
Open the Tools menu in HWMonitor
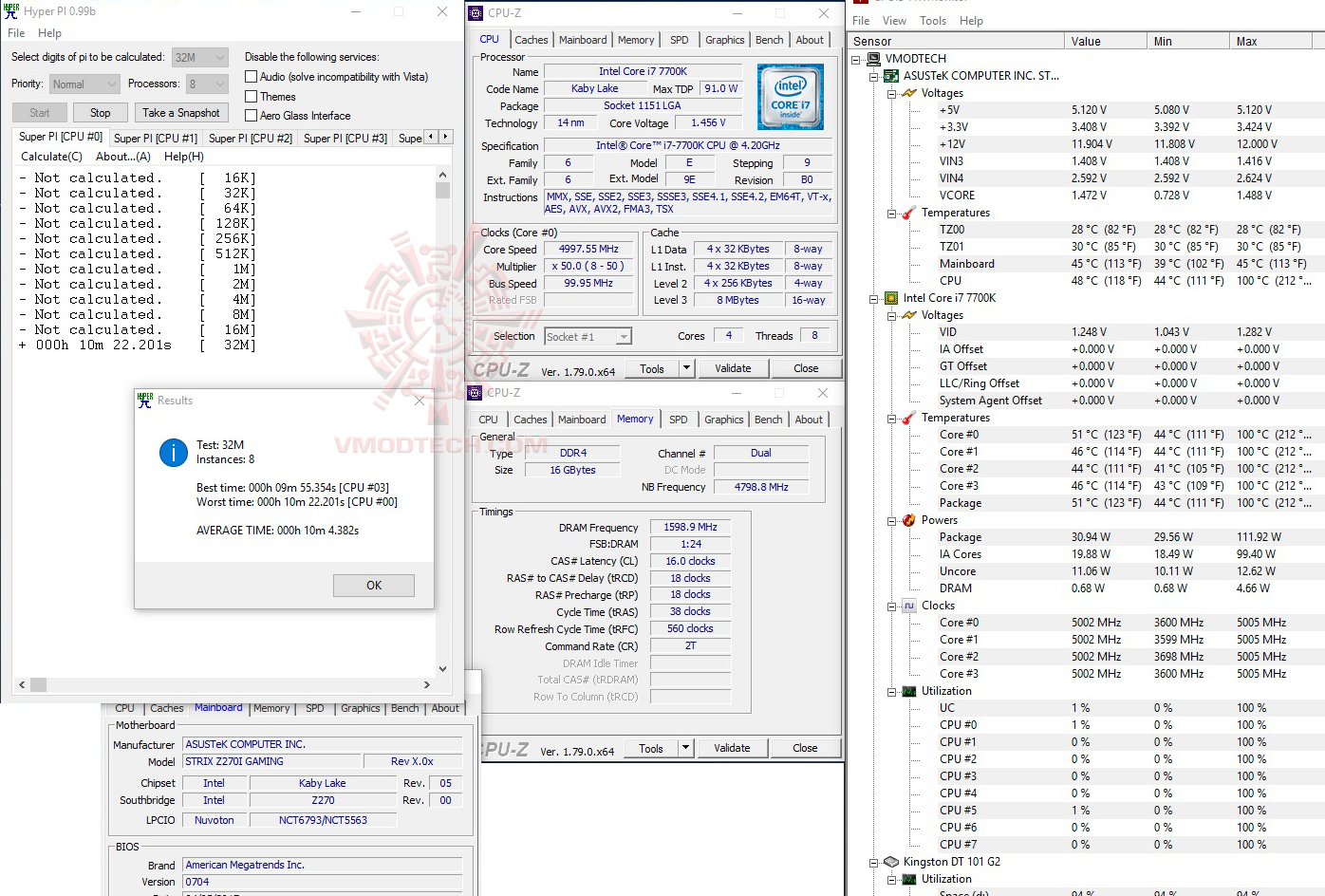pos(933,21)
